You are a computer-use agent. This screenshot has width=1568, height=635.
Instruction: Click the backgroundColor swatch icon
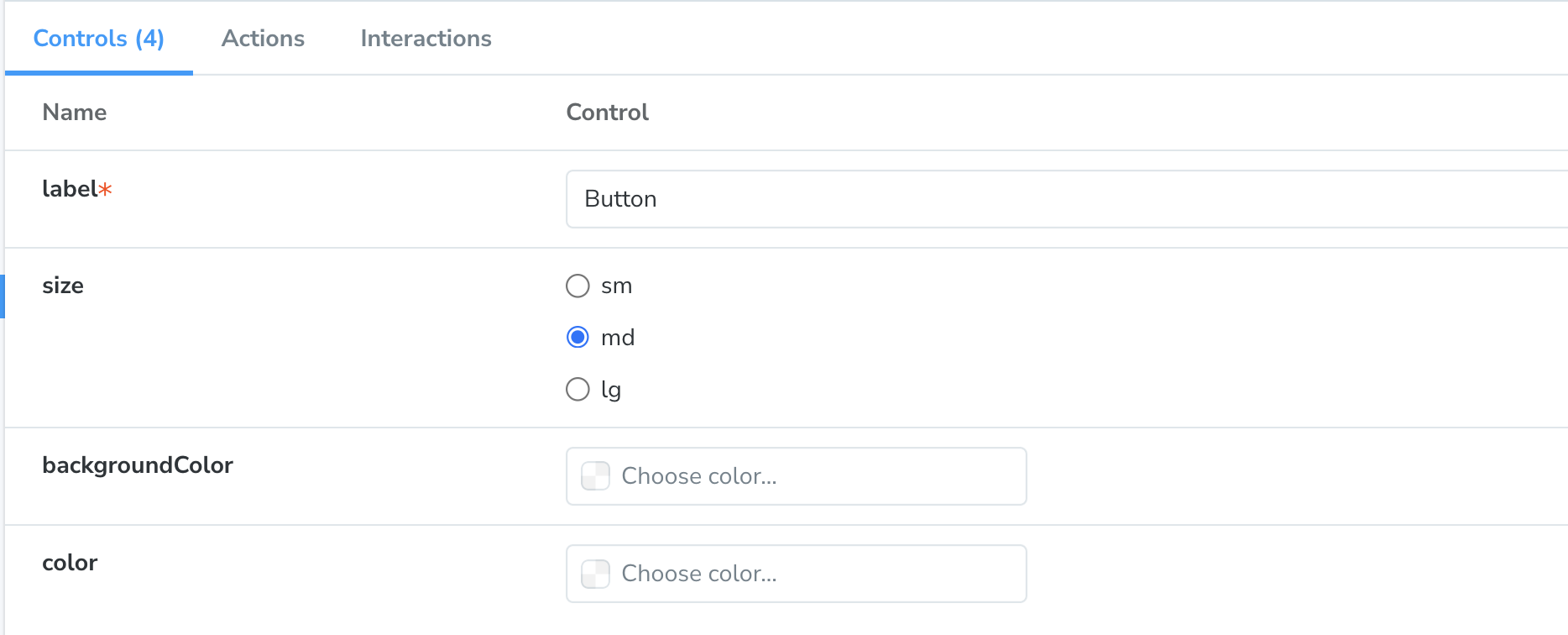point(596,476)
